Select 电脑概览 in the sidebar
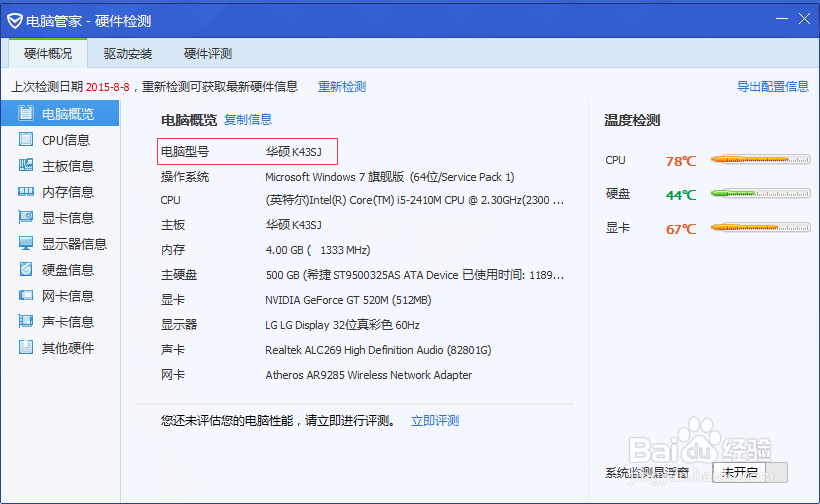The width and height of the screenshot is (820, 504). pyautogui.click(x=60, y=113)
